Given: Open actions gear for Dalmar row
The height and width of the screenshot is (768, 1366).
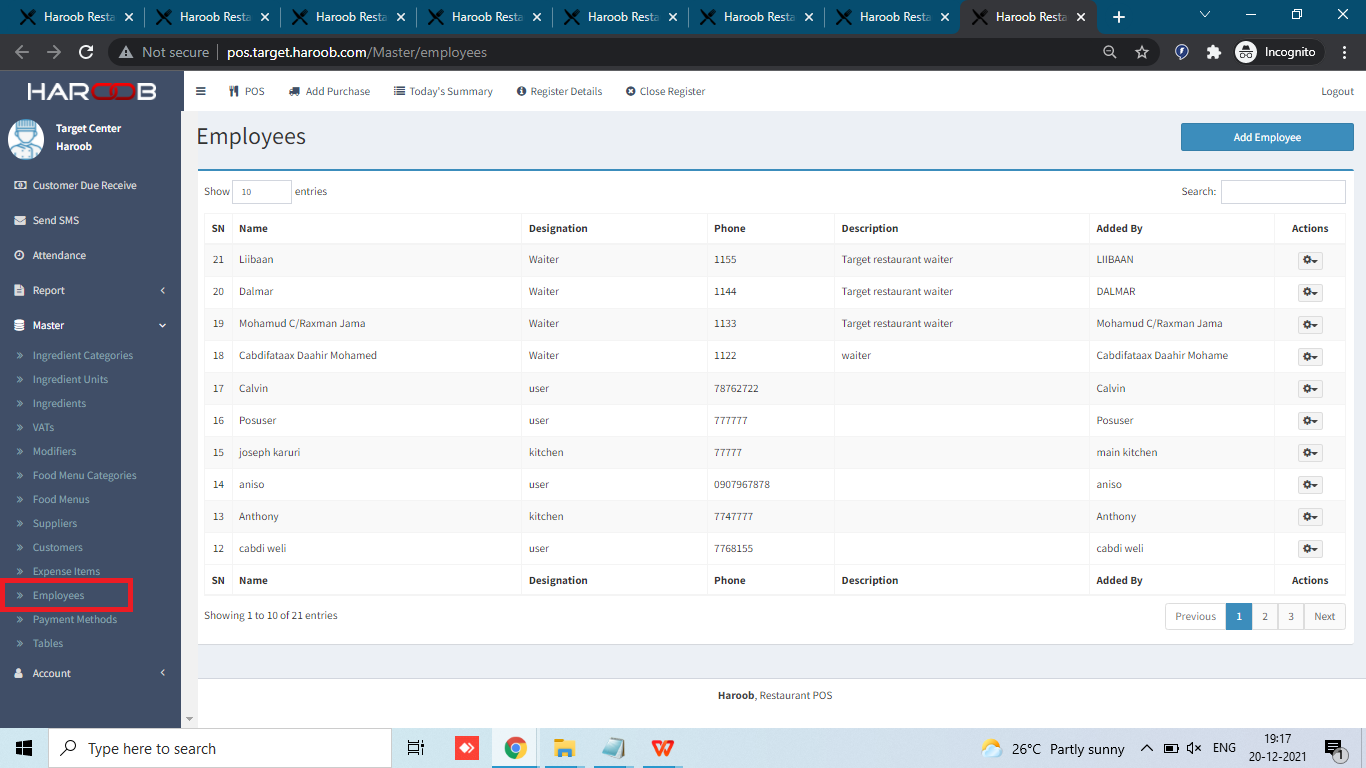Looking at the screenshot, I should coord(1310,292).
